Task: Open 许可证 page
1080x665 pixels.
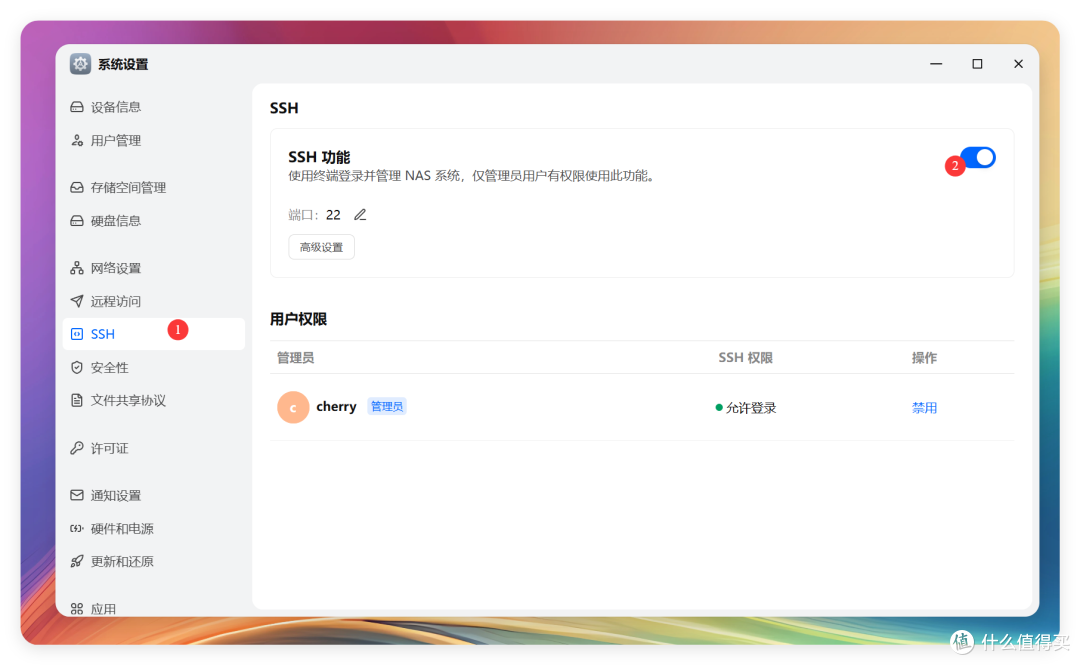Action: point(154,449)
